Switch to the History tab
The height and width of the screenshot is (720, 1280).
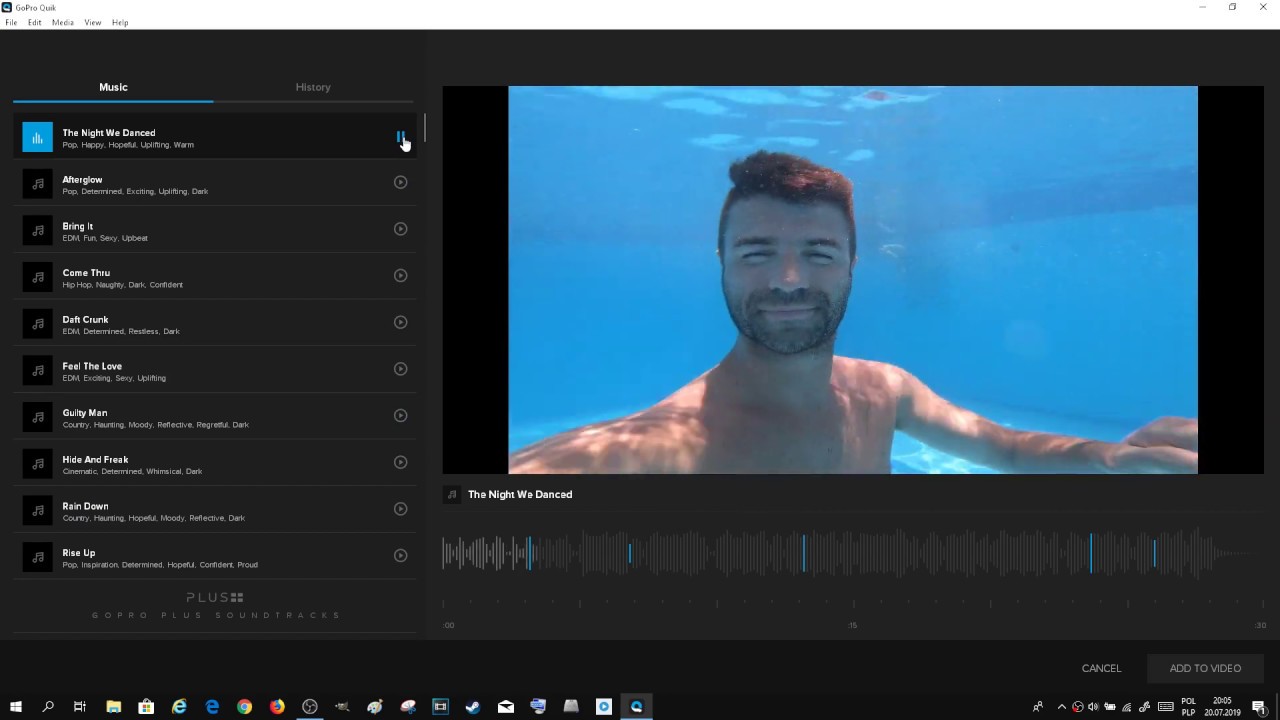pos(313,87)
